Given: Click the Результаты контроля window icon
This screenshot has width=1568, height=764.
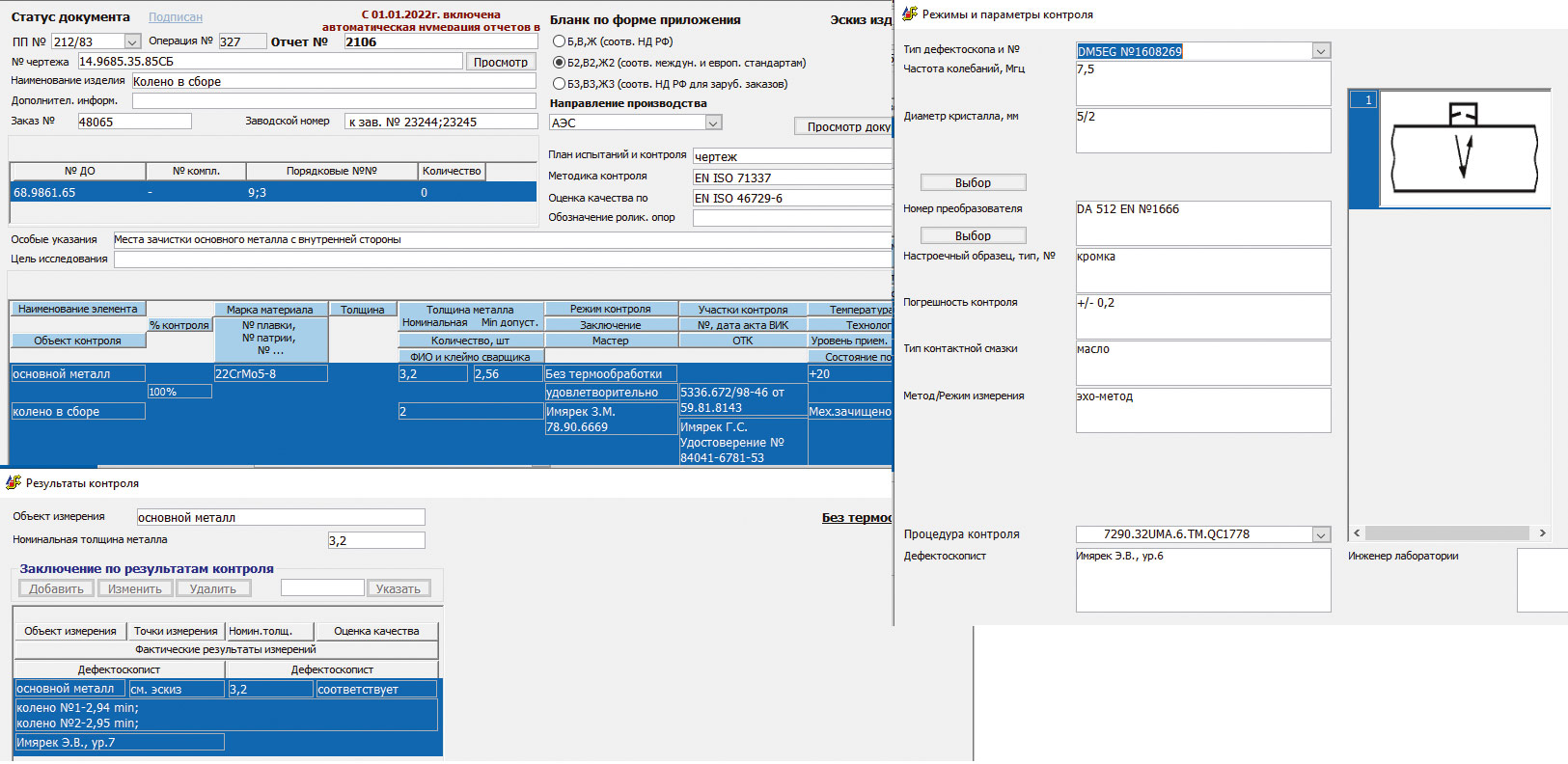Looking at the screenshot, I should point(14,482).
